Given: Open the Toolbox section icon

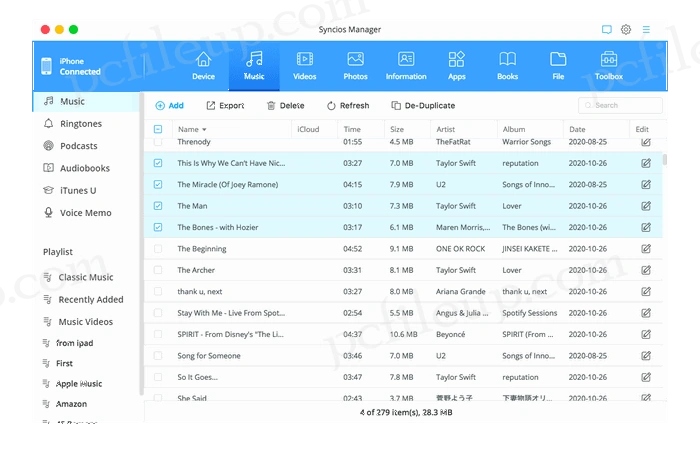Looking at the screenshot, I should [x=608, y=60].
